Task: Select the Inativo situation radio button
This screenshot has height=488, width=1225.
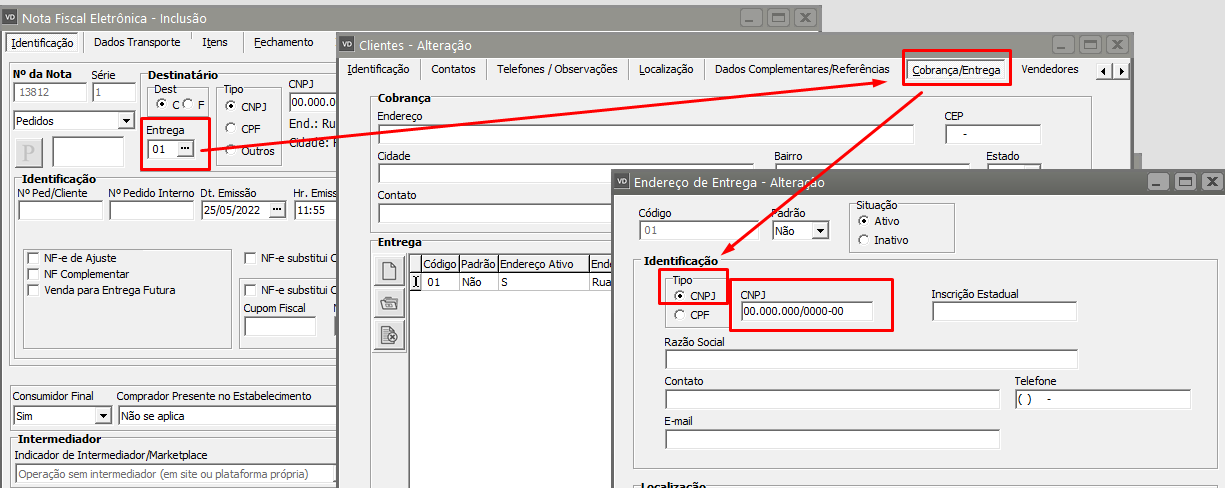Action: coord(864,240)
